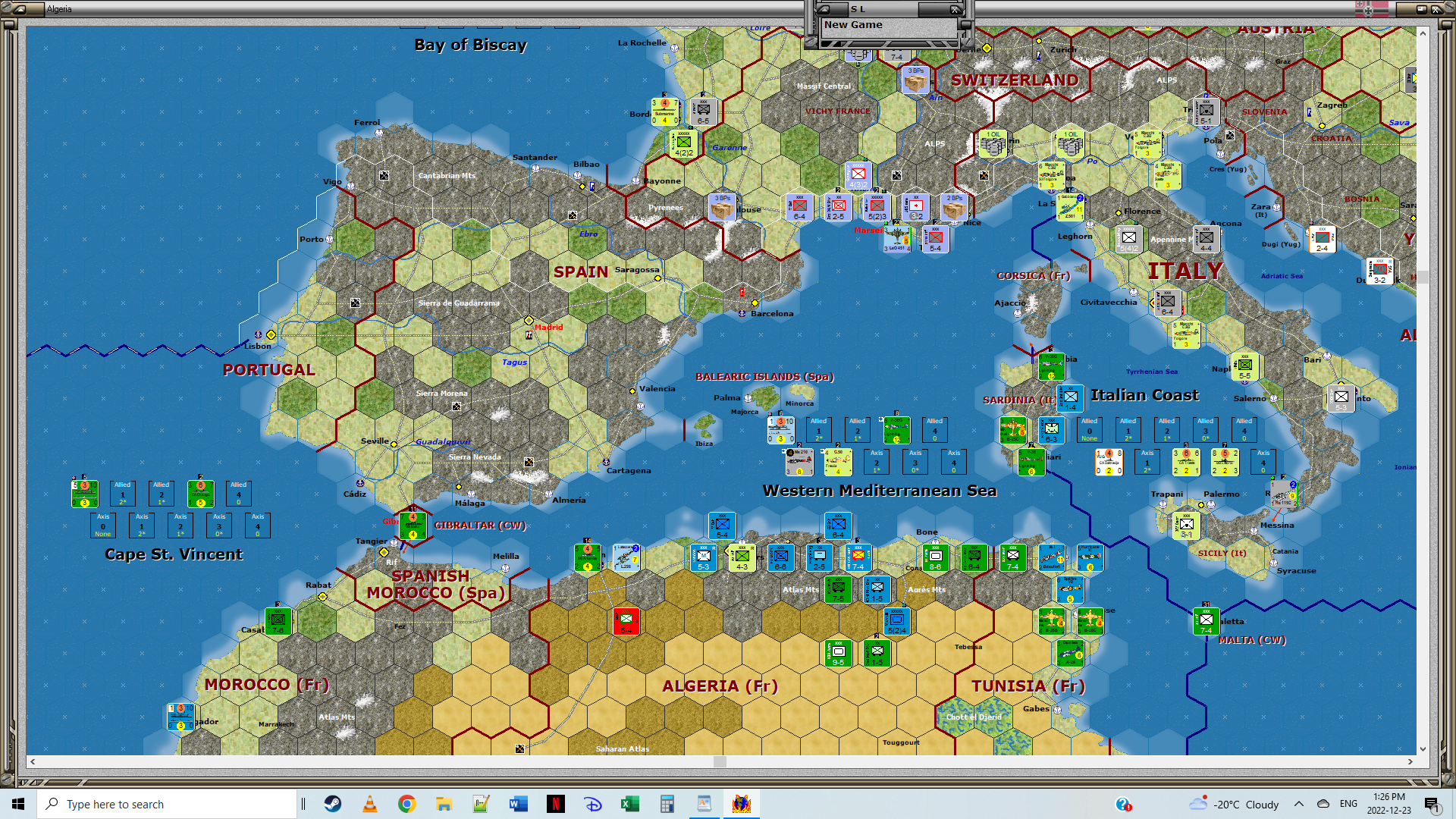
Task: Open the Windows notification center
Action: point(1432,804)
